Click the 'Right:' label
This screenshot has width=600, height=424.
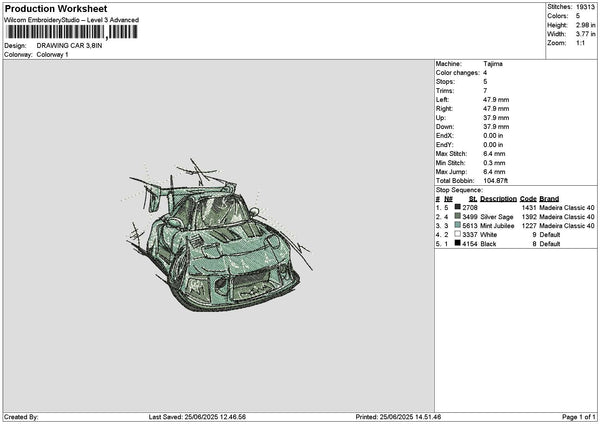click(x=444, y=109)
